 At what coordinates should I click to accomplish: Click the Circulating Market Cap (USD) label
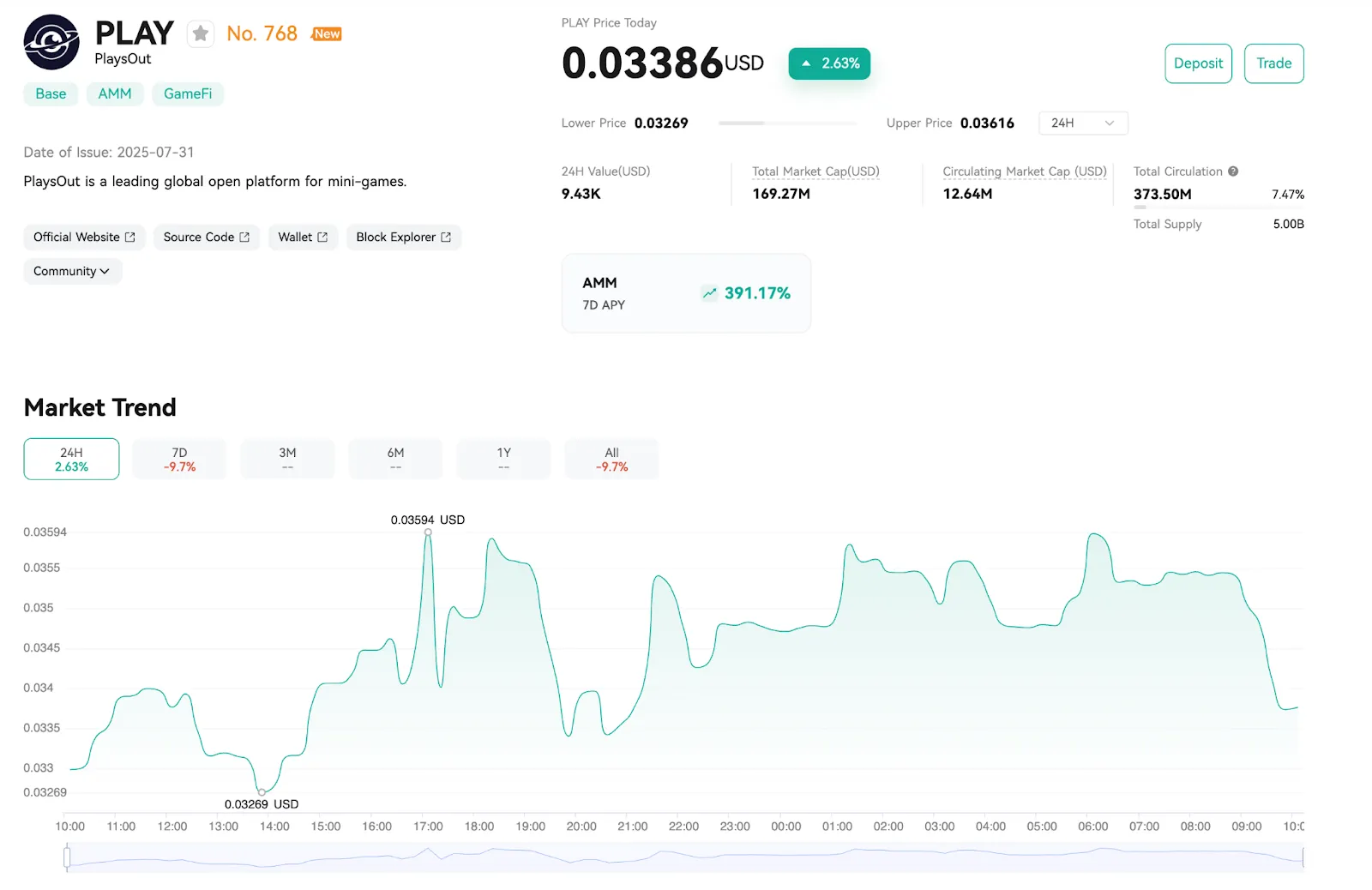pyautogui.click(x=1025, y=171)
